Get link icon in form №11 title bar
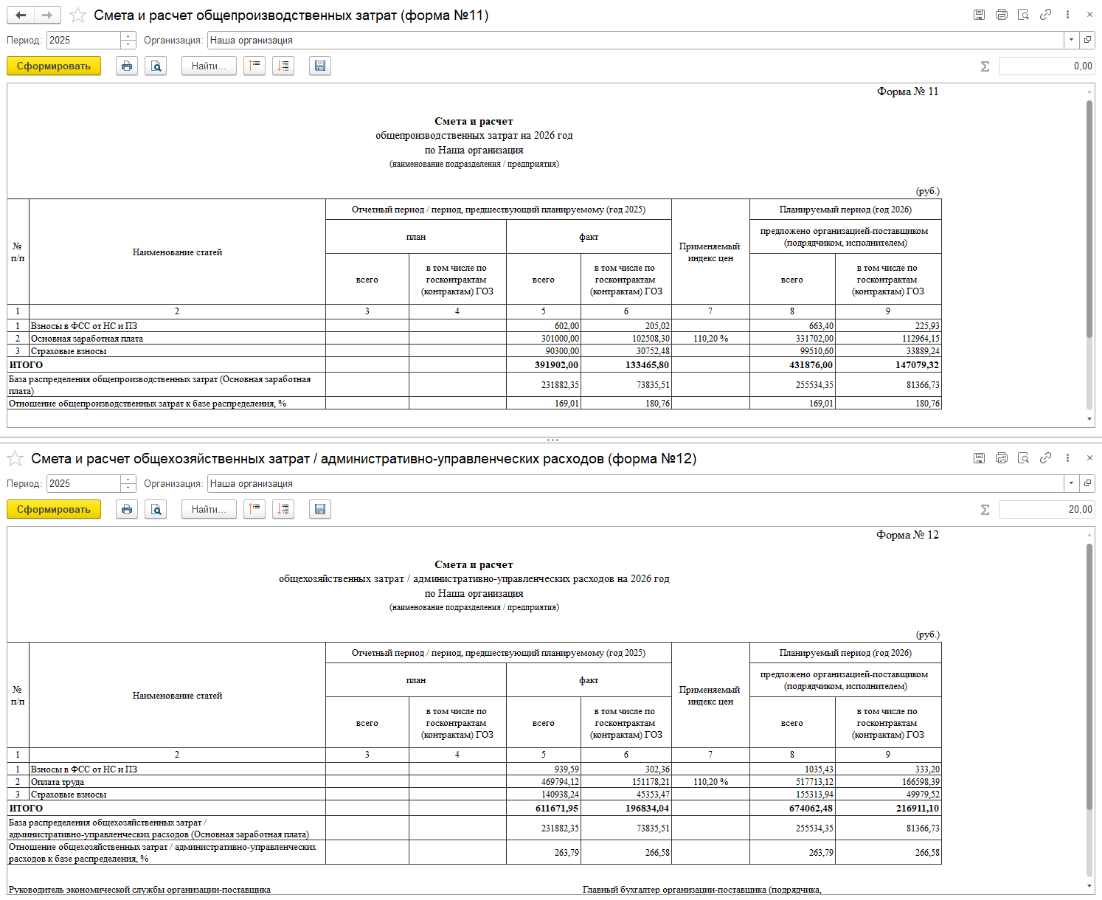This screenshot has height=900, width=1102. point(1046,15)
